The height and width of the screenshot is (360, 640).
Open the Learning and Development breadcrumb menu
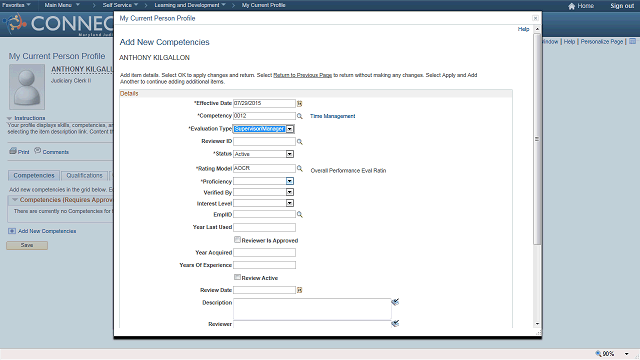click(190, 5)
